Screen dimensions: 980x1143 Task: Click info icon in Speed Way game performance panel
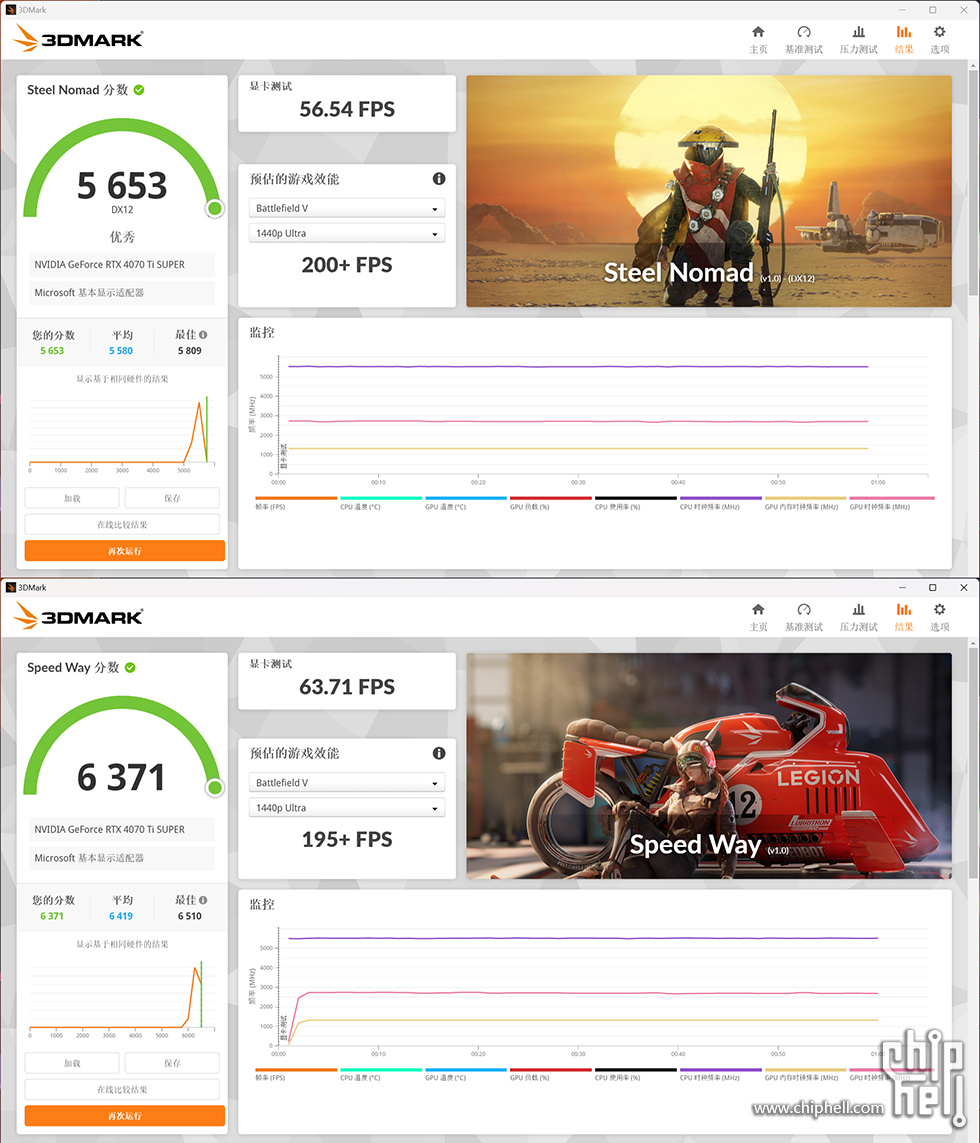439,753
